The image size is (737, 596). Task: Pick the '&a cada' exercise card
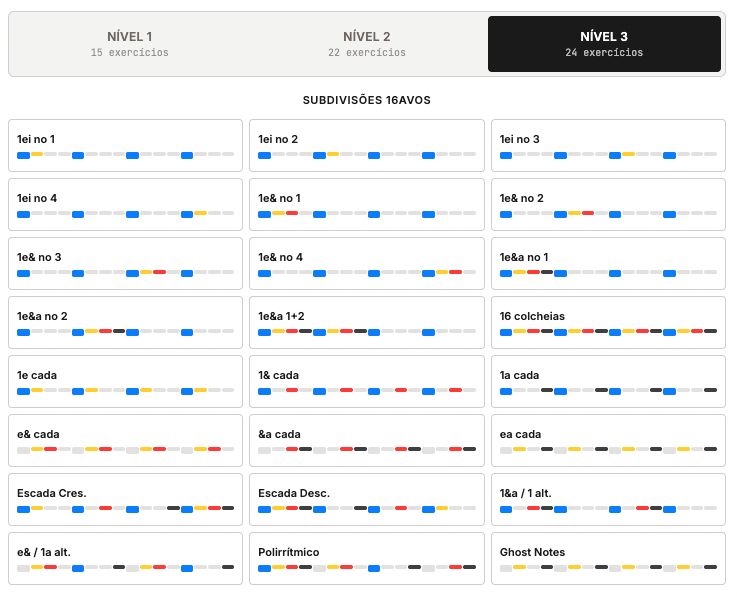pos(367,440)
